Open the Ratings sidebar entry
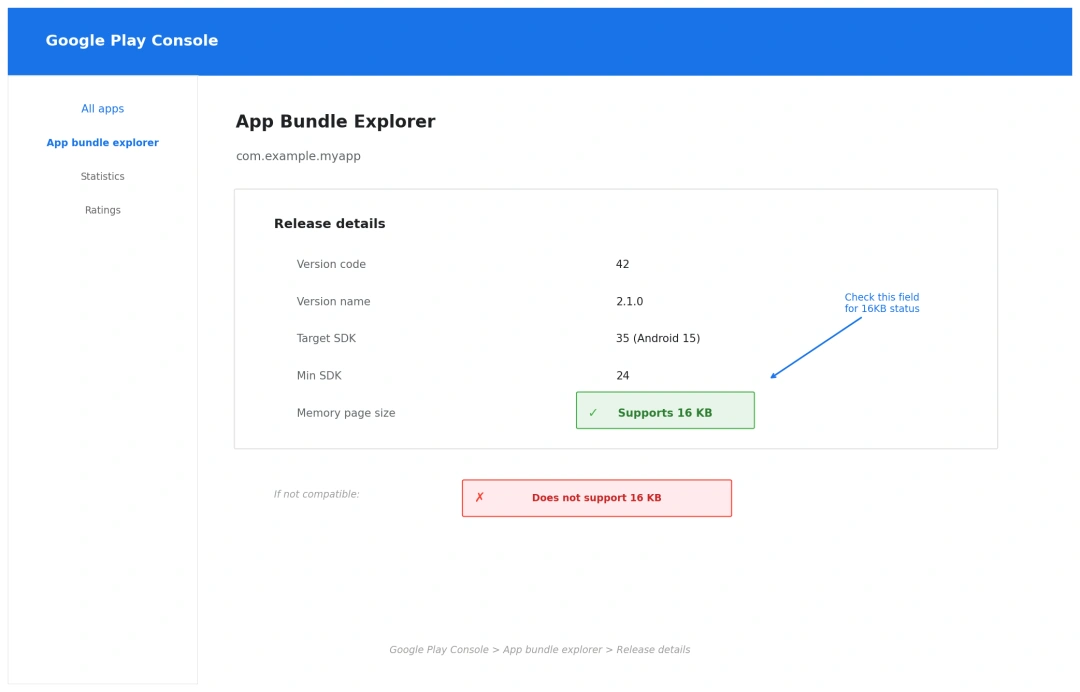The height and width of the screenshot is (692, 1080). tap(102, 209)
